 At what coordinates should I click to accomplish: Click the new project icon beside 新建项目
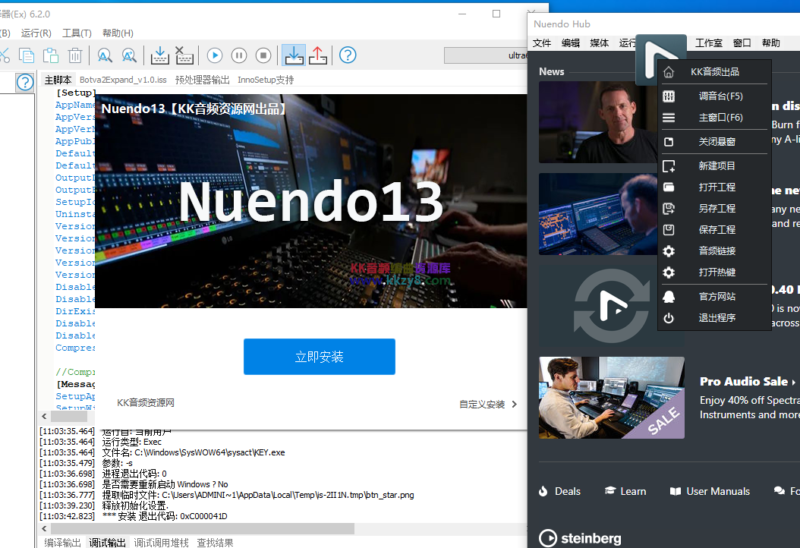[x=668, y=166]
